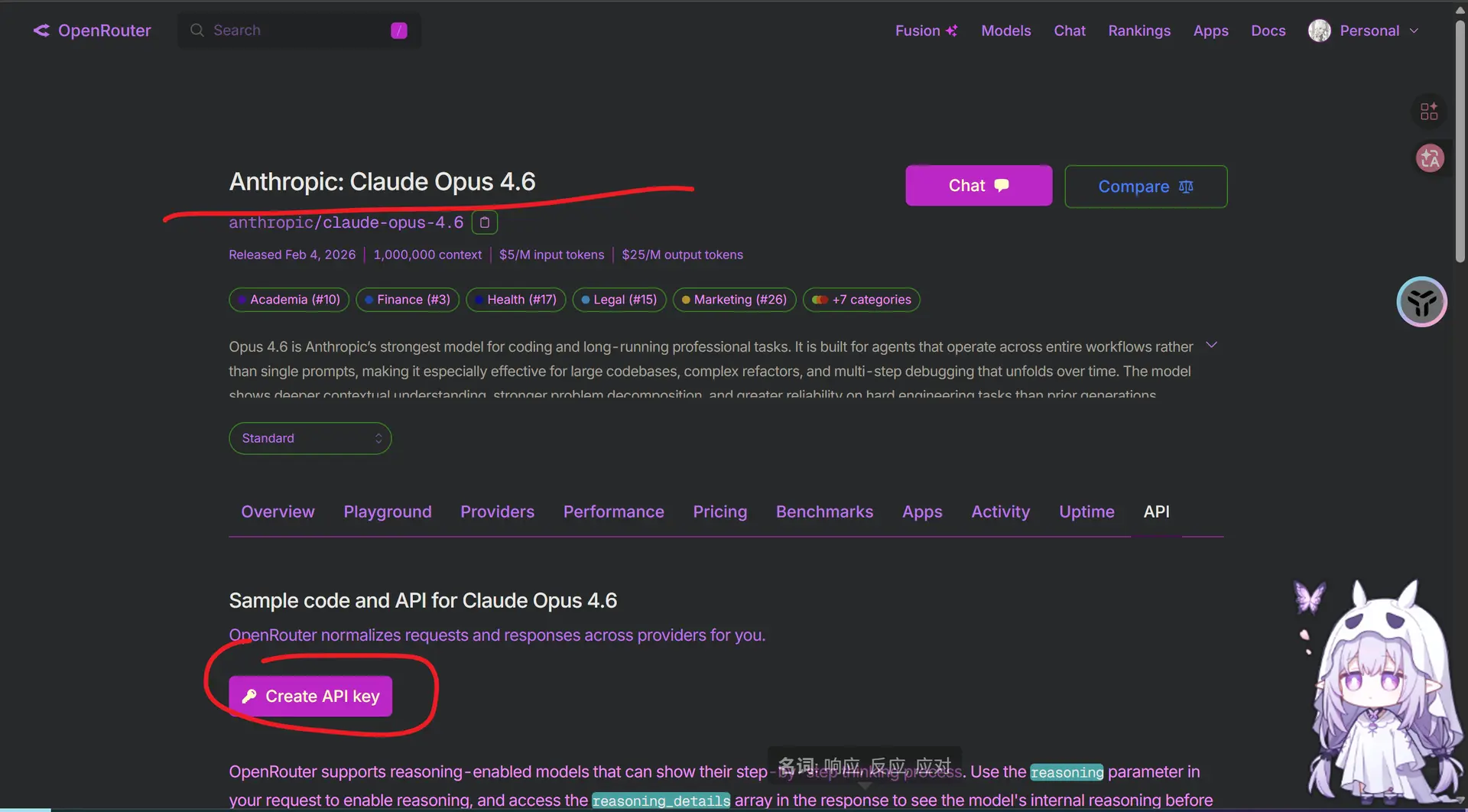Switch to the Activity tab
1468x812 pixels.
(1001, 512)
